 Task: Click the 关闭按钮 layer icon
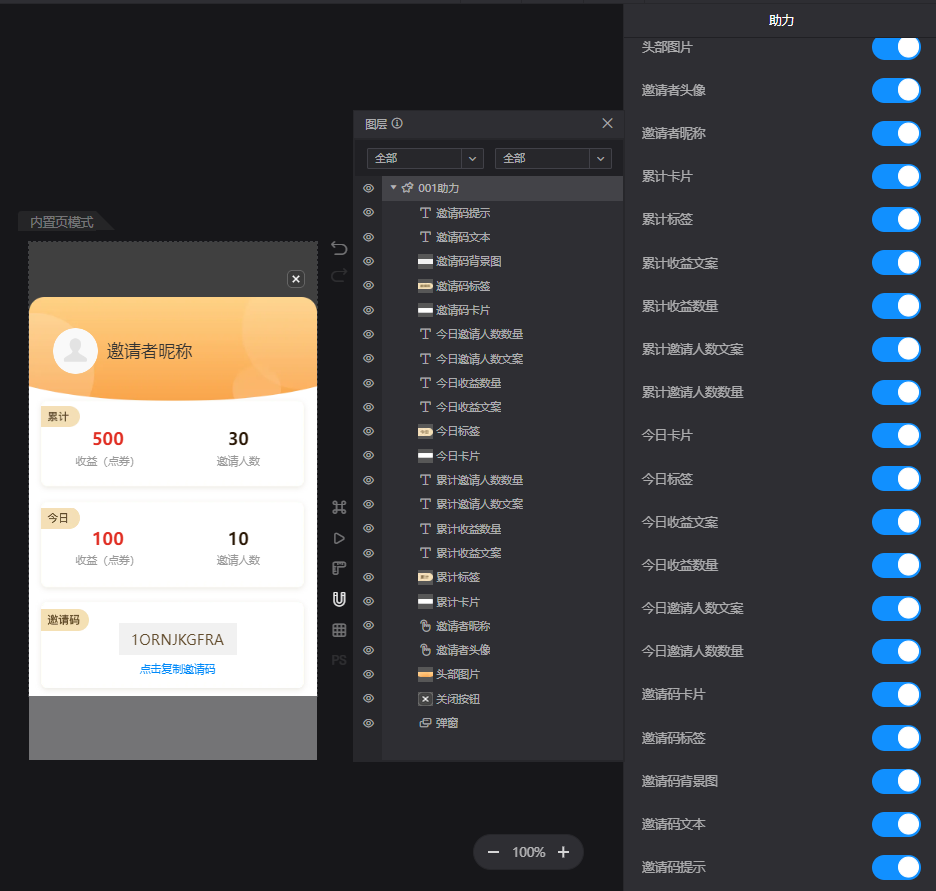[425, 699]
